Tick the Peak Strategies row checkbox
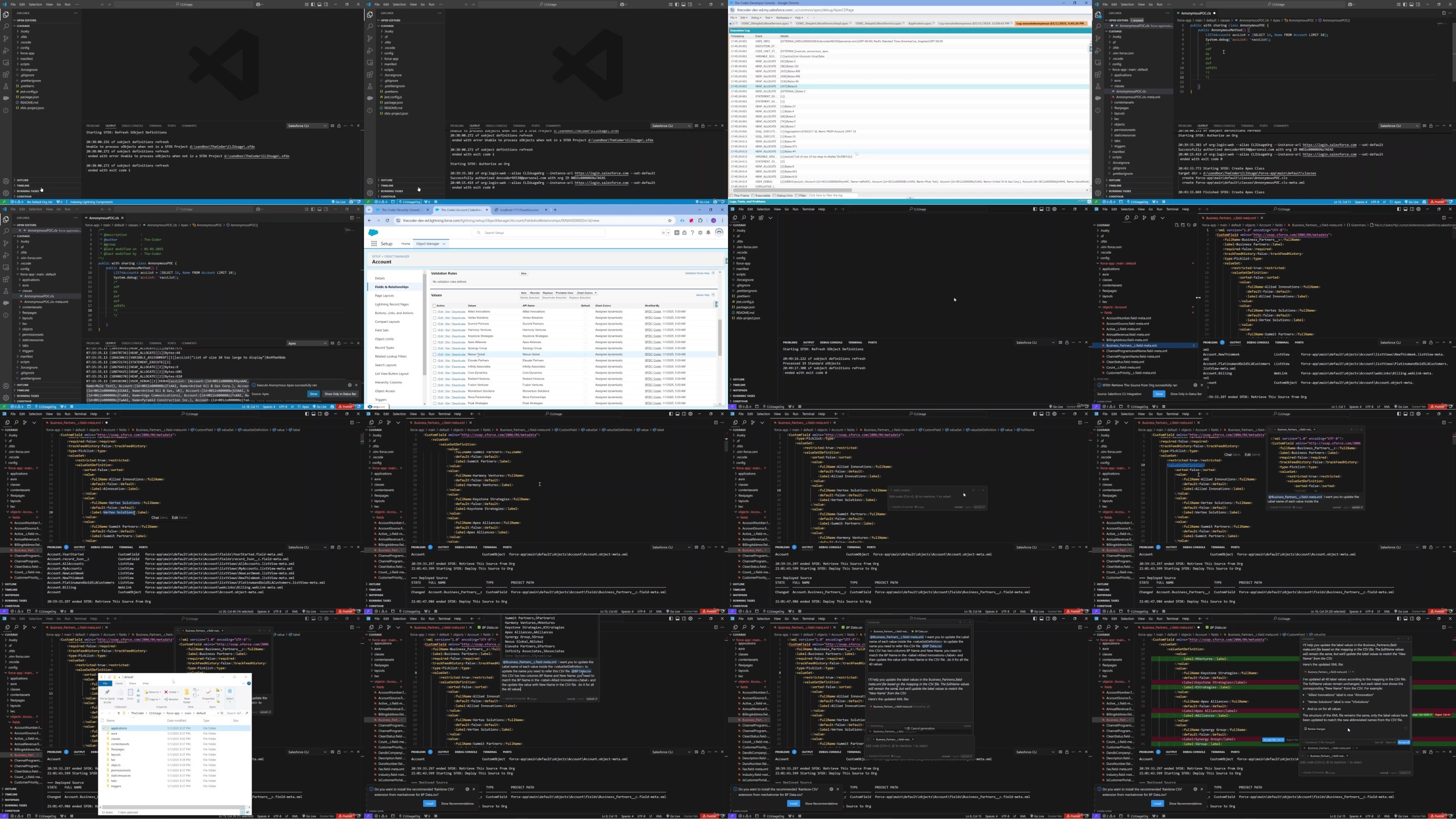1456x819 pixels. (x=435, y=403)
